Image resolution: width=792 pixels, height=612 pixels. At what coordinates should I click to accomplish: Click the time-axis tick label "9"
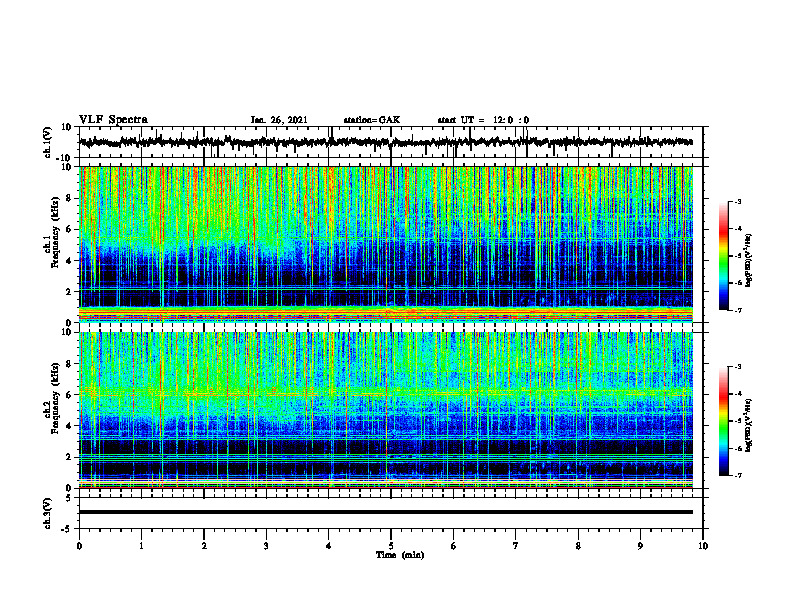640,546
